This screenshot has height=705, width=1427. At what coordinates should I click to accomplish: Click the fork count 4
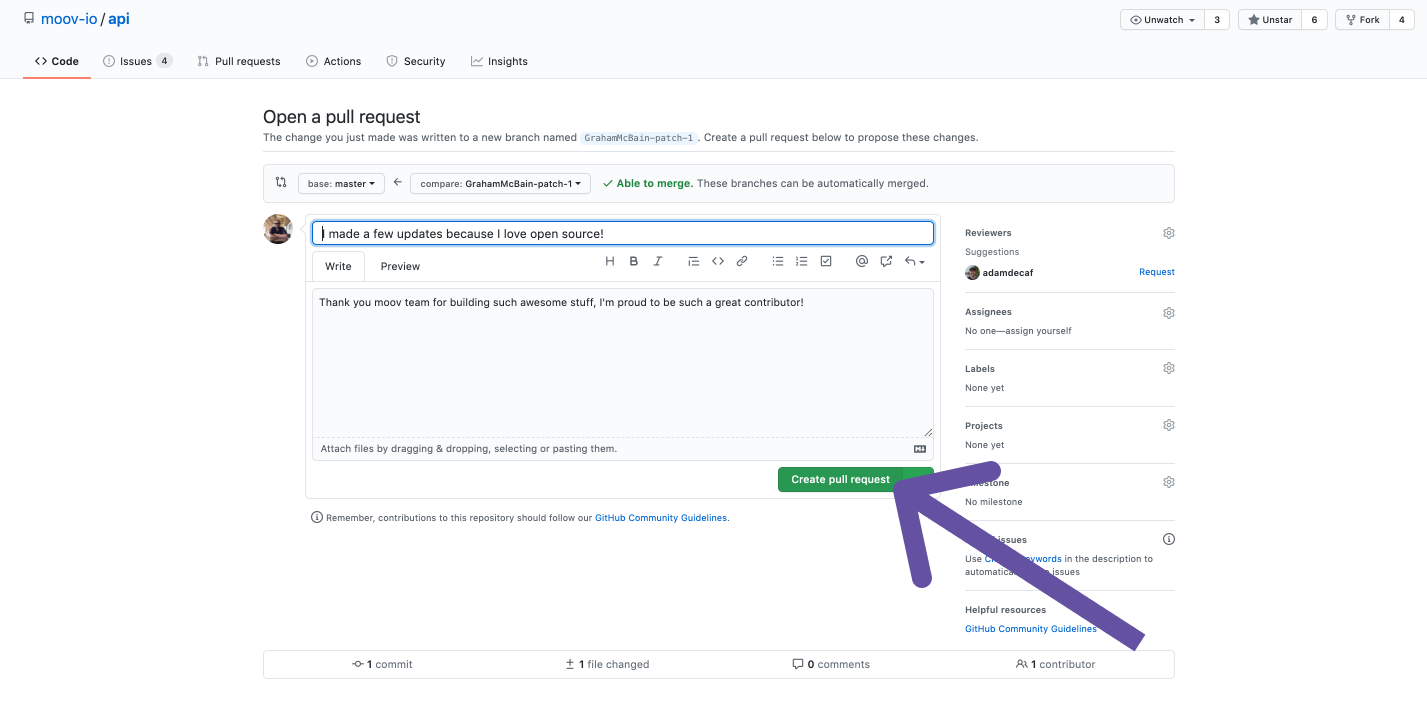[x=1402, y=20]
